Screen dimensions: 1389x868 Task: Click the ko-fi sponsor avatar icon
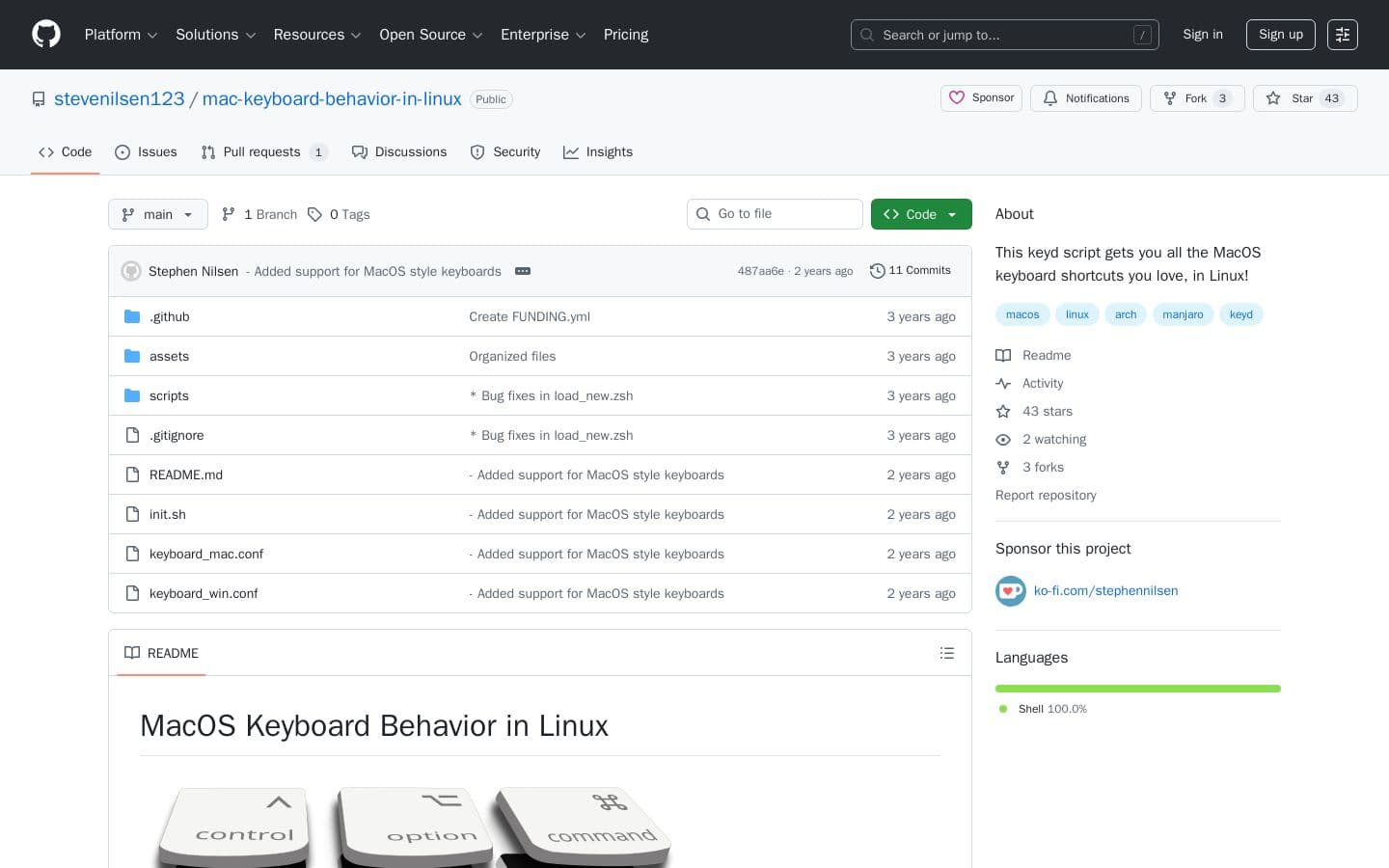click(1010, 591)
